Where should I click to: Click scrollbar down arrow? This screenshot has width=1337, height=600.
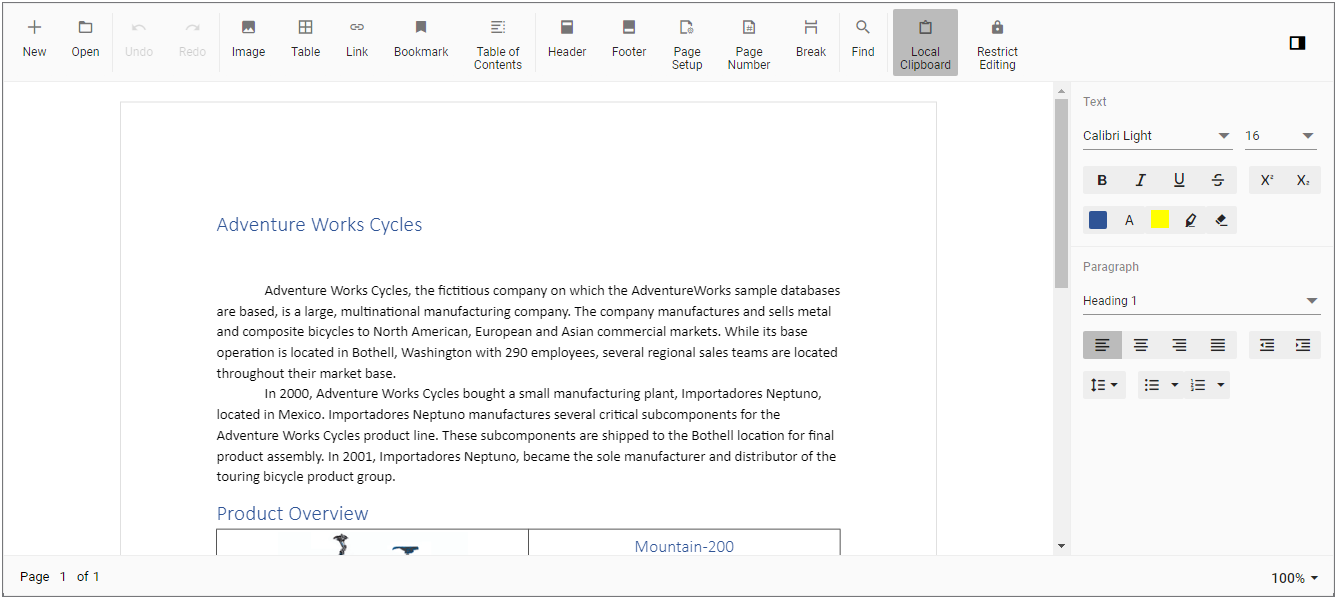pyautogui.click(x=1061, y=546)
